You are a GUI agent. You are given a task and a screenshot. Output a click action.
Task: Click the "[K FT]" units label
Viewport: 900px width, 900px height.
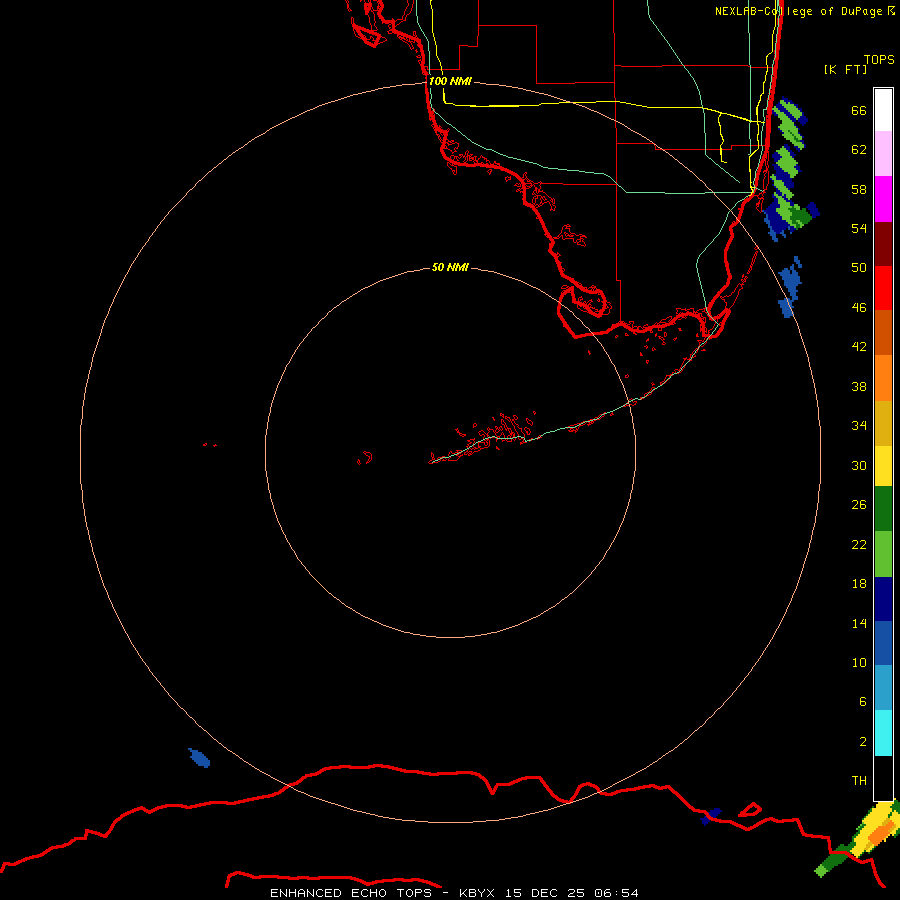[x=845, y=69]
